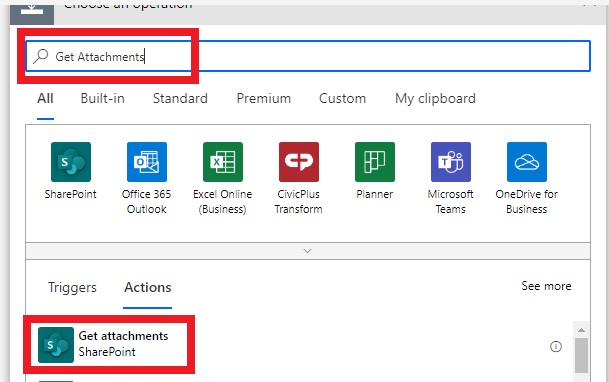Click the See more link
609x382 pixels.
pos(546,286)
